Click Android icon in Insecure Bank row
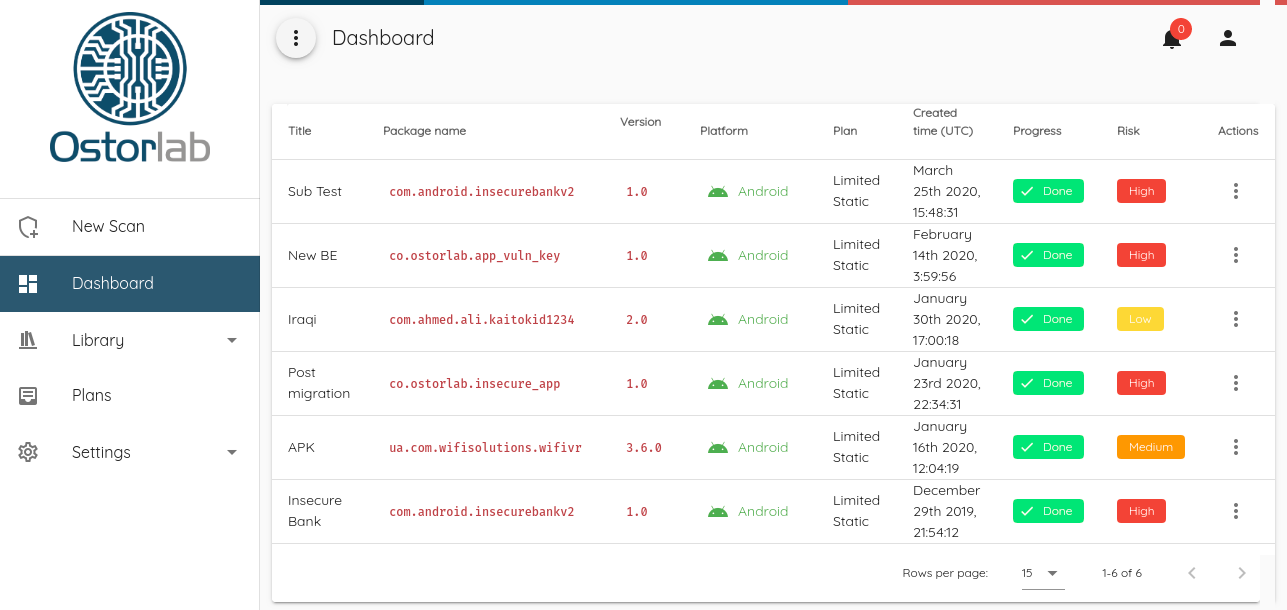This screenshot has height=610, width=1287. [x=717, y=512]
